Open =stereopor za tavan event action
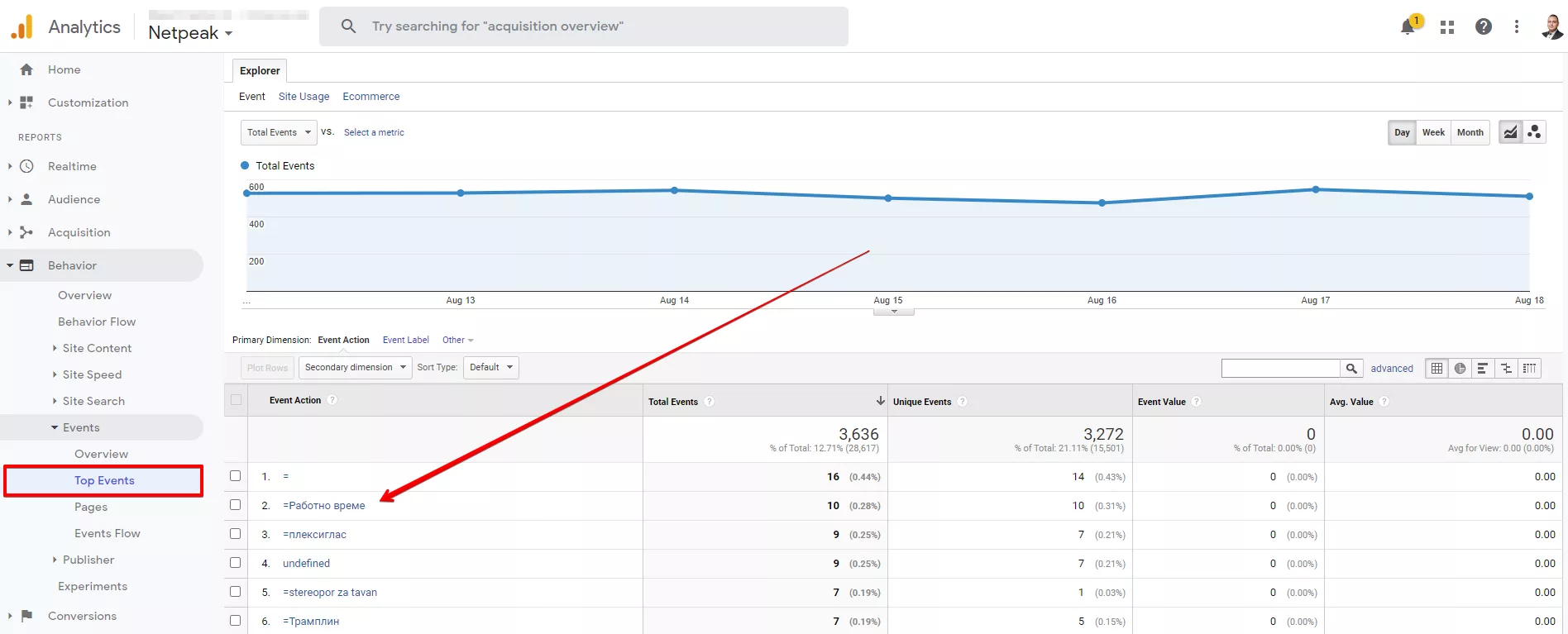The width and height of the screenshot is (1568, 634). 330,592
